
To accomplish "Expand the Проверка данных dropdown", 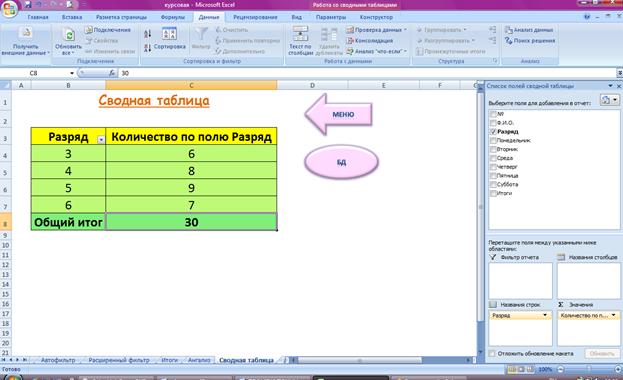I will 405,30.
